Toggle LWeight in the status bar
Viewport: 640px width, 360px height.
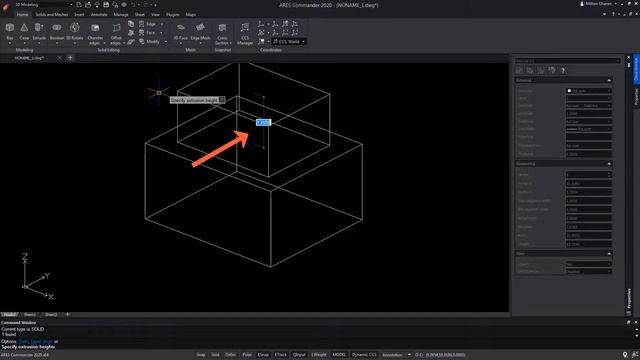[319, 355]
